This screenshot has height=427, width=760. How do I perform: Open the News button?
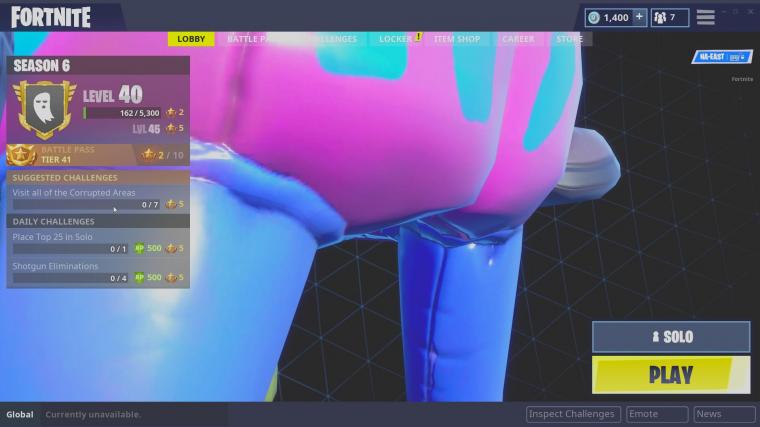[x=724, y=414]
